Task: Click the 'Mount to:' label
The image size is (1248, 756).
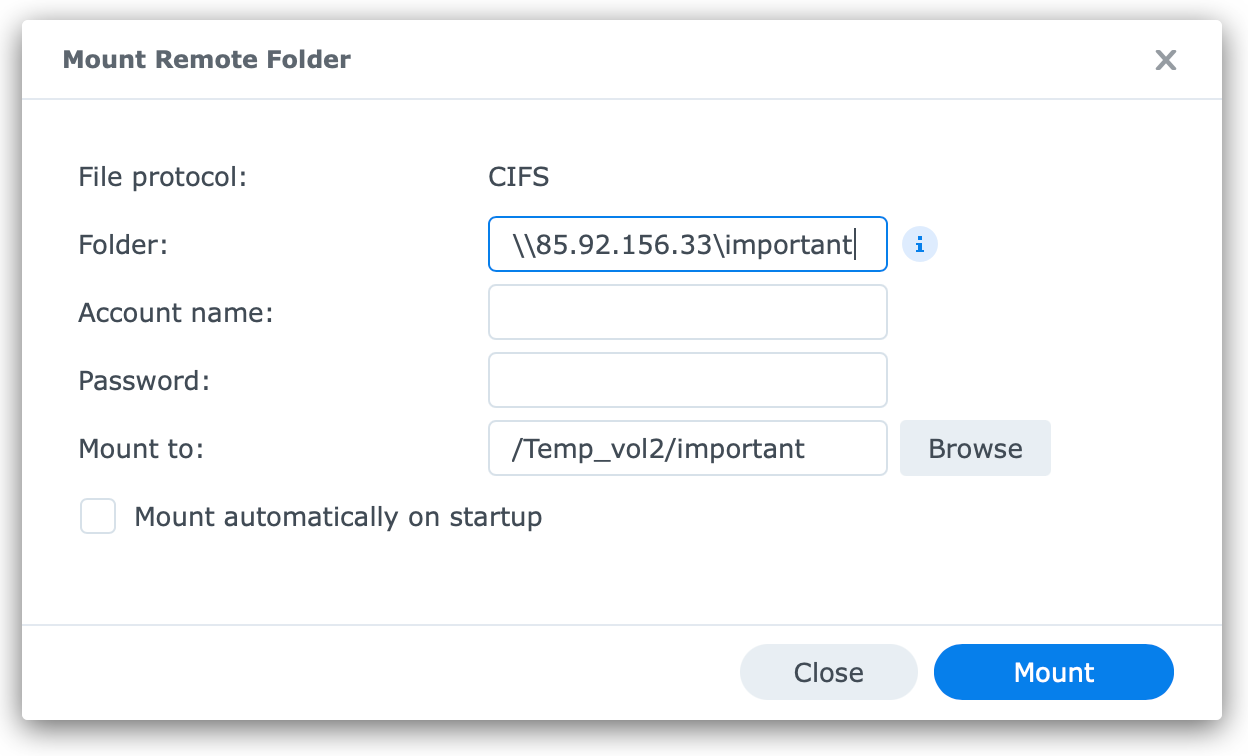Action: (x=141, y=449)
